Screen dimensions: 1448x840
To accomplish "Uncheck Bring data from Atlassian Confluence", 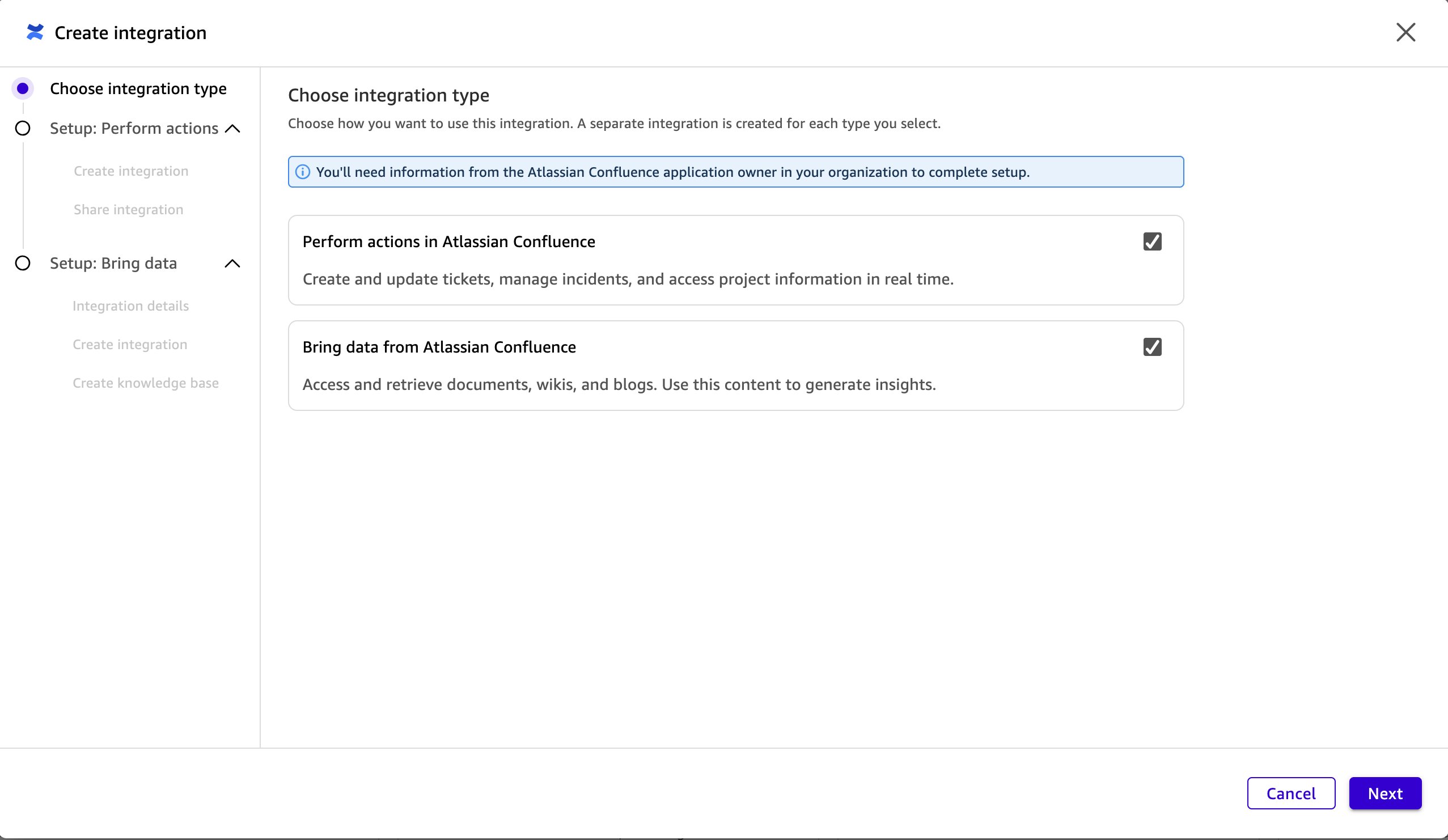I will pos(1152,346).
